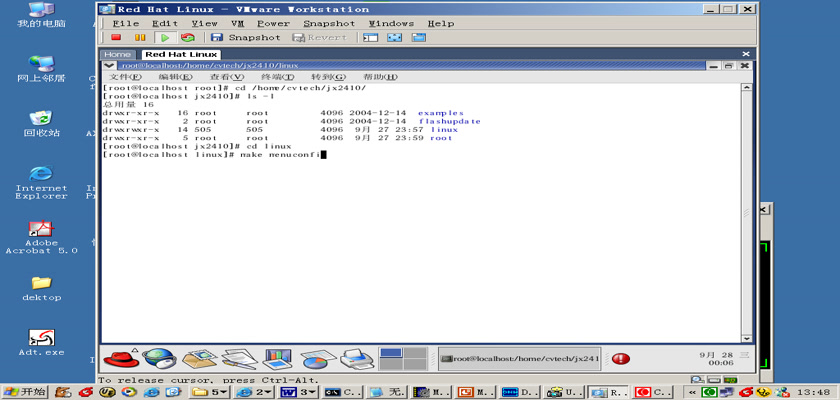Open the VM menu
This screenshot has height=400, width=840.
coord(237,23)
